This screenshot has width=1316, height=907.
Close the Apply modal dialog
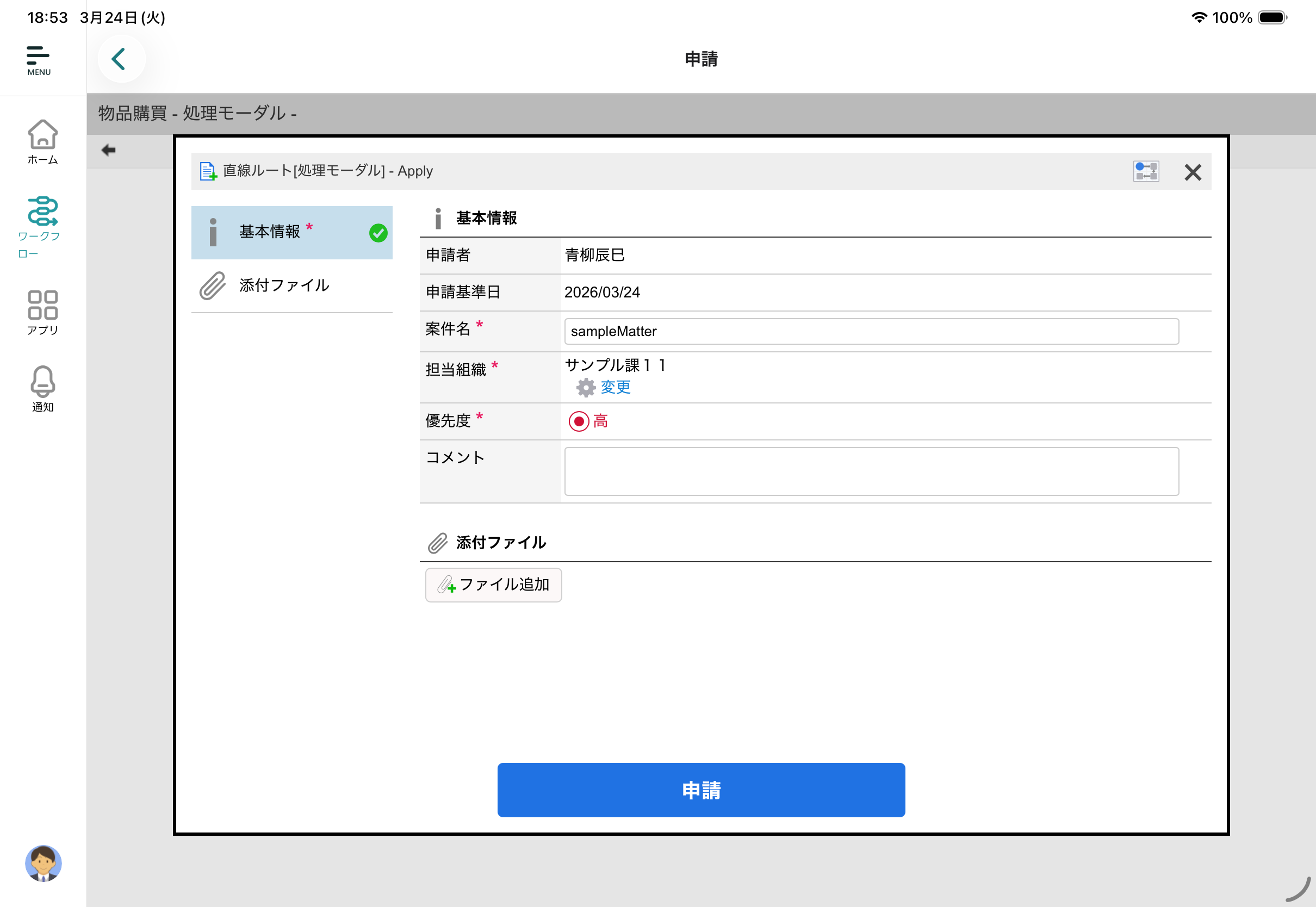point(1192,172)
